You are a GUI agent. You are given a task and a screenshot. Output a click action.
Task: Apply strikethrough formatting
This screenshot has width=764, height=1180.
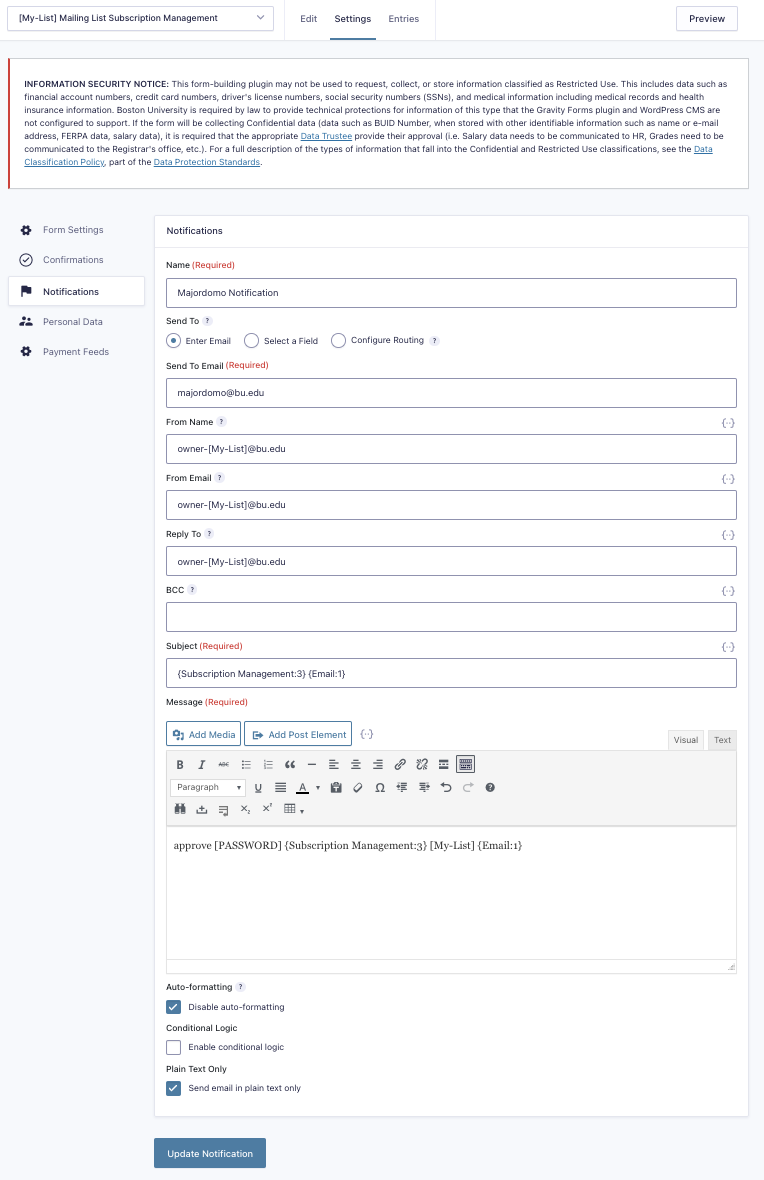(224, 765)
